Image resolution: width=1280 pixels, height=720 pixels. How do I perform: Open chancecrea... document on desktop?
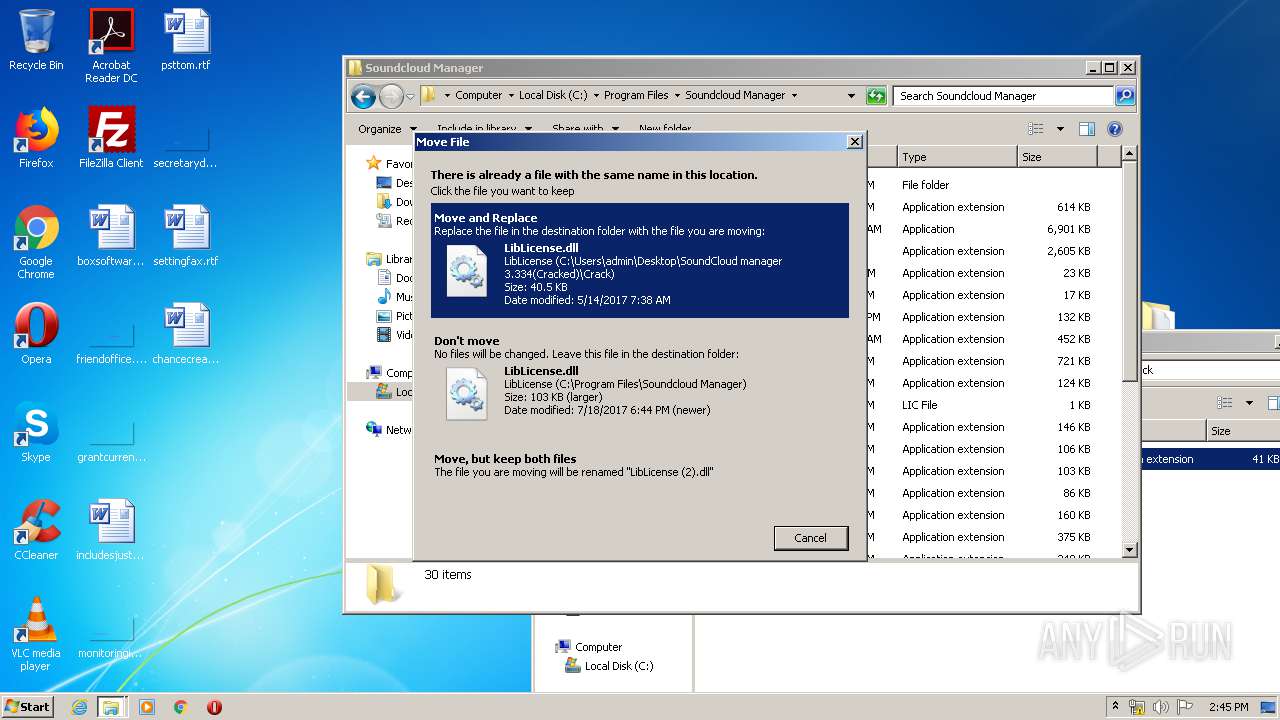coord(186,334)
